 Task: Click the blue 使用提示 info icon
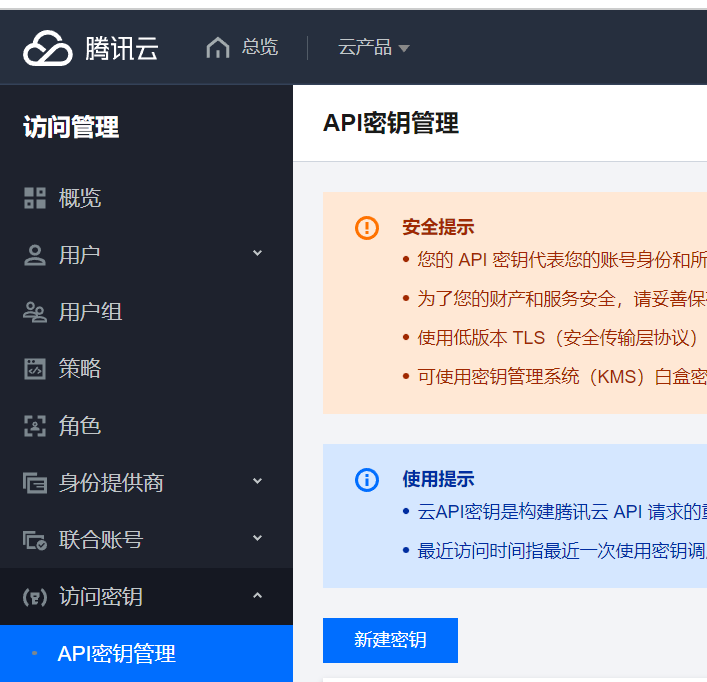coord(367,480)
